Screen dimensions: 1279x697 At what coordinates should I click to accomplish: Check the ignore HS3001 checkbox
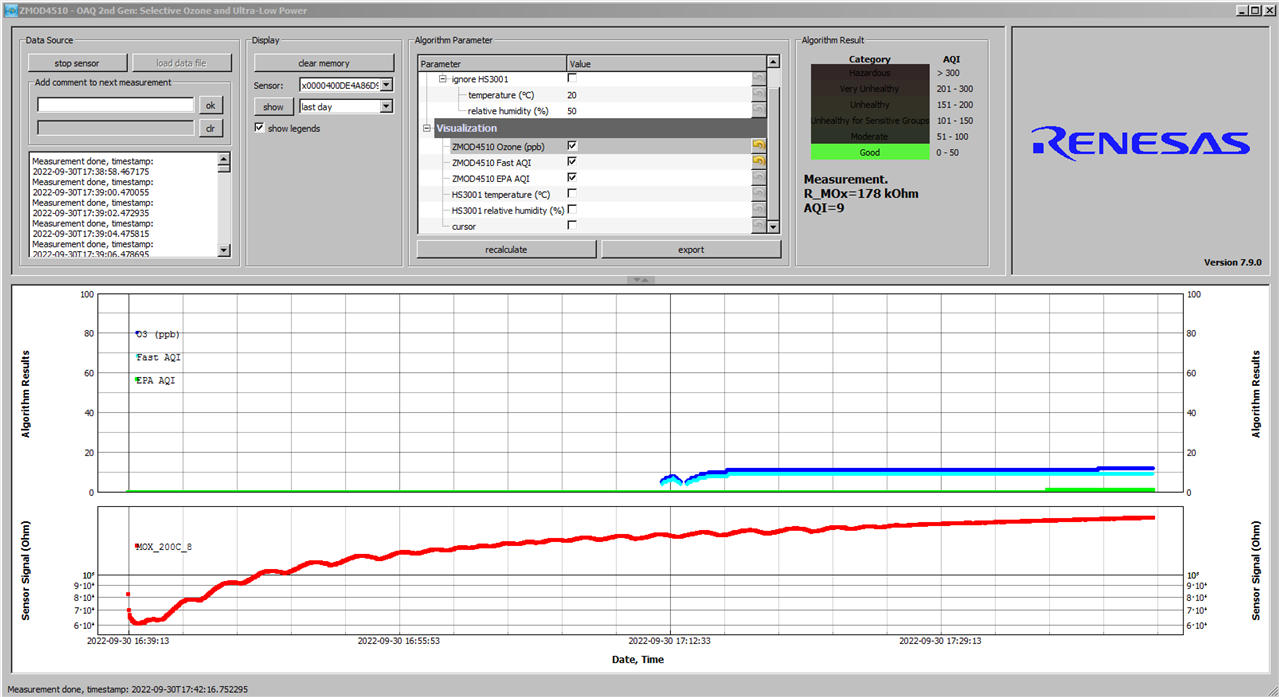point(572,78)
